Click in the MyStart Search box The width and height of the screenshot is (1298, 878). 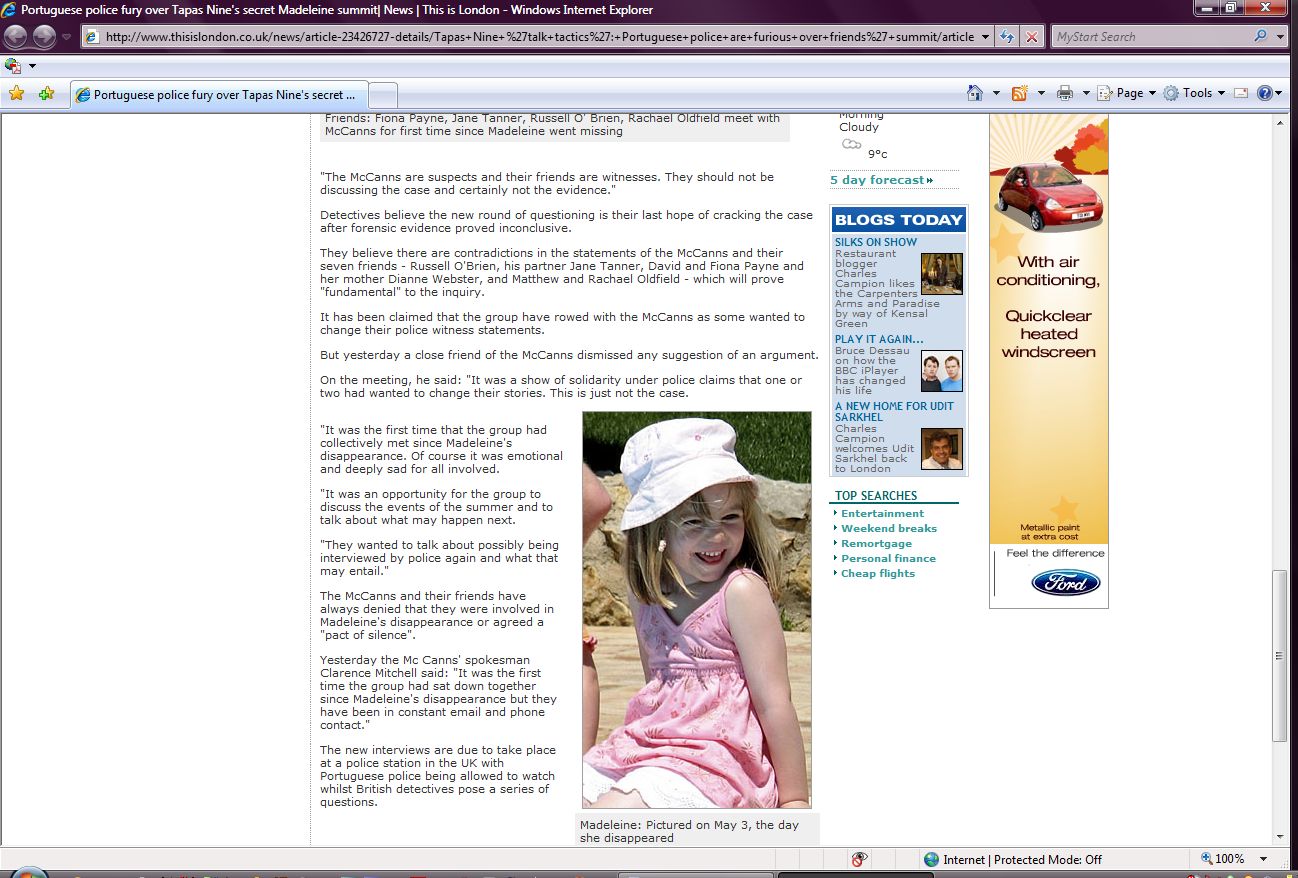(x=1150, y=37)
